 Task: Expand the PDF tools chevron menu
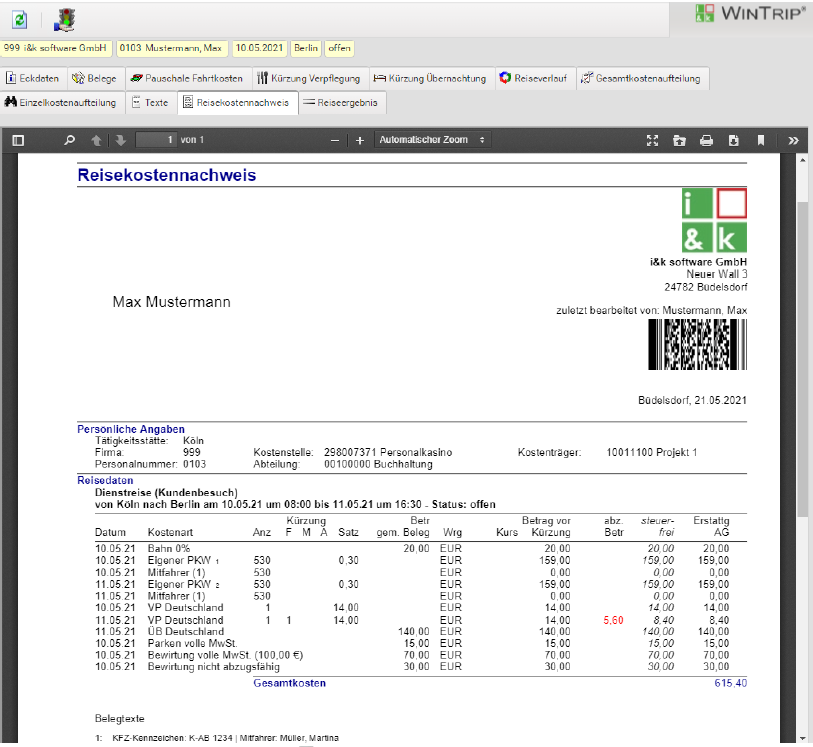click(794, 140)
